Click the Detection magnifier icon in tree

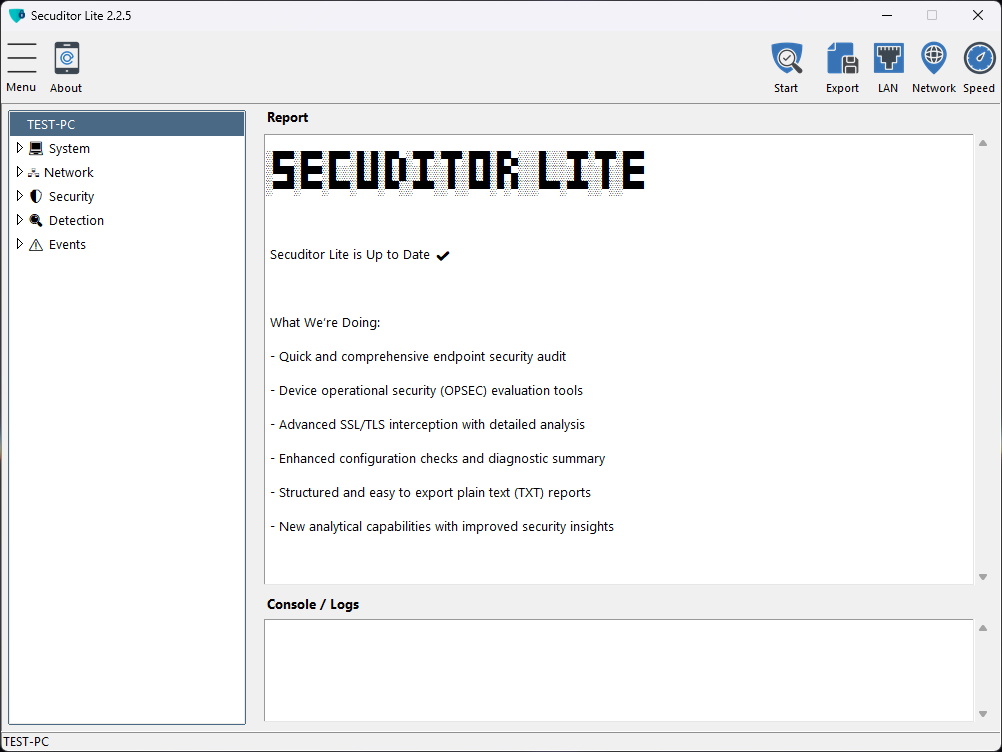click(36, 220)
